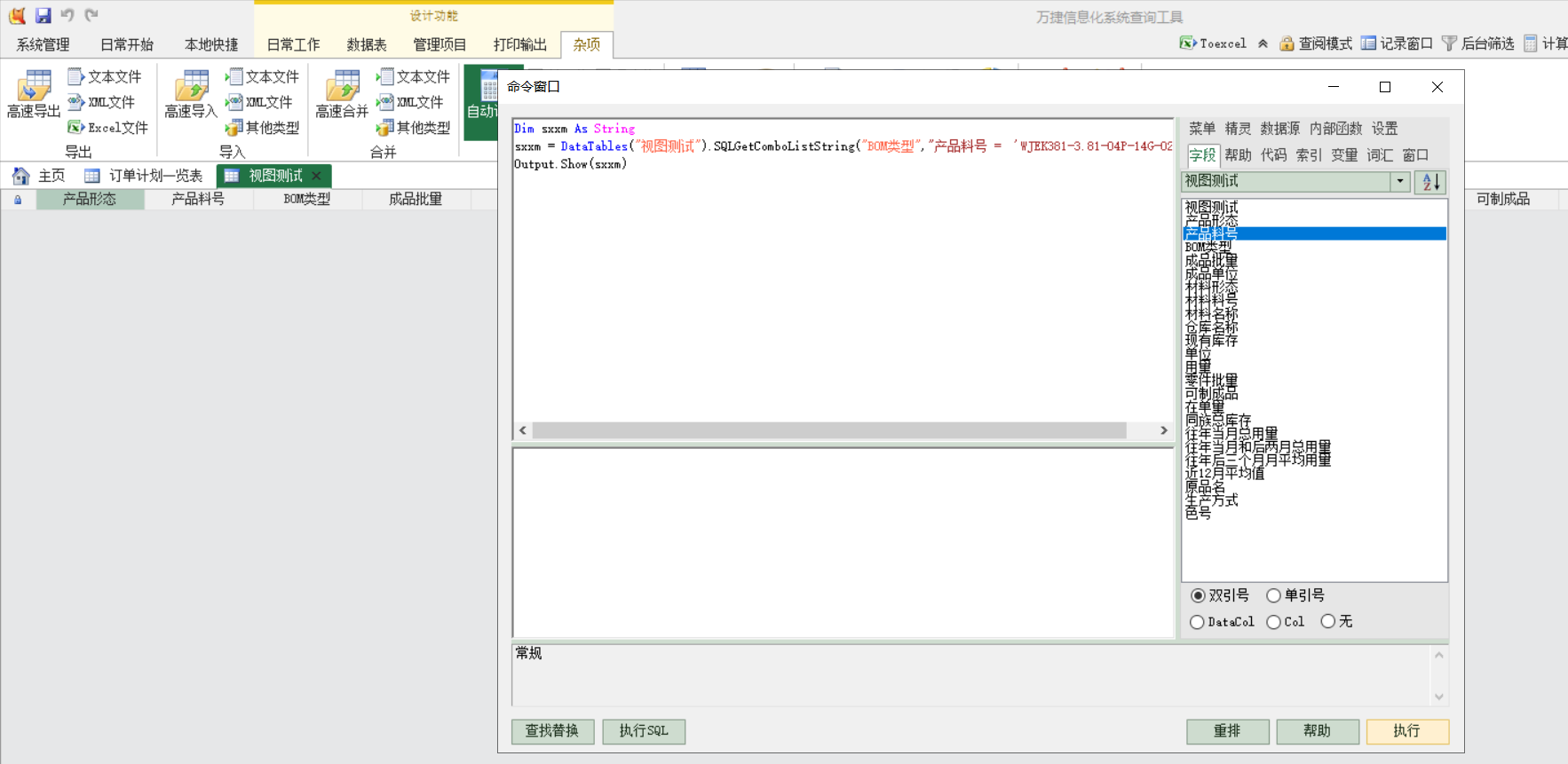This screenshot has height=764, width=1568.
Task: Go to 主页 home tab
Action: click(40, 176)
